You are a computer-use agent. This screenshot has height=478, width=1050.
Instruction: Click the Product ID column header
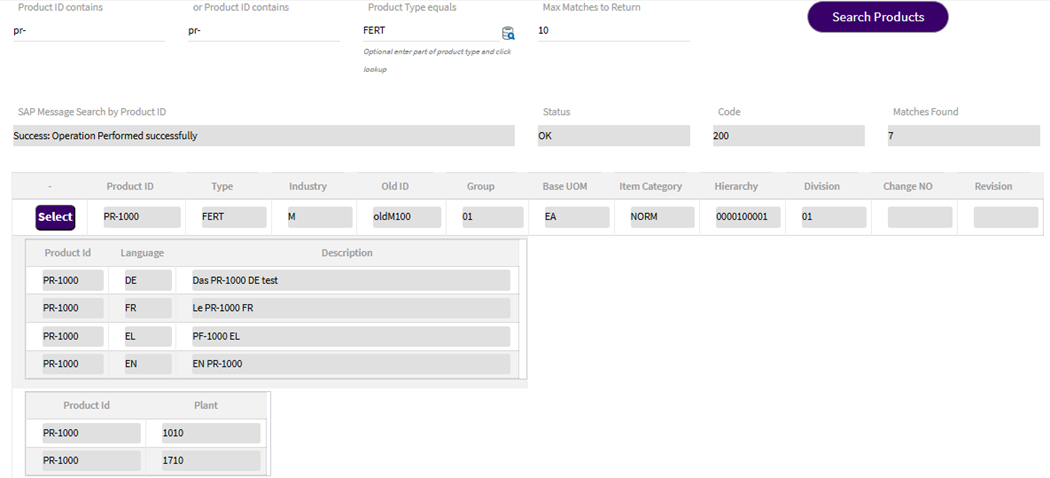[130, 186]
